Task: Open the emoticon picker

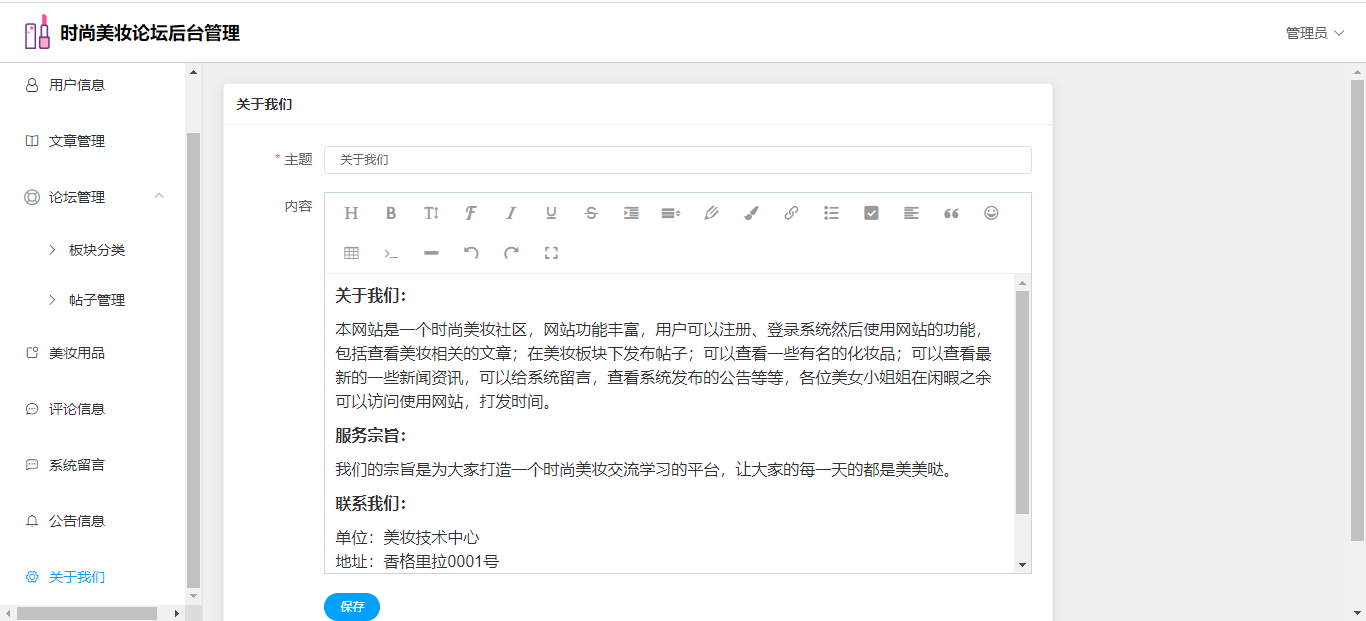Action: point(991,213)
